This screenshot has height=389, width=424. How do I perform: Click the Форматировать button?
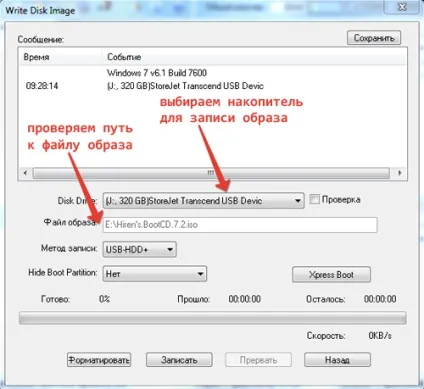click(x=99, y=360)
